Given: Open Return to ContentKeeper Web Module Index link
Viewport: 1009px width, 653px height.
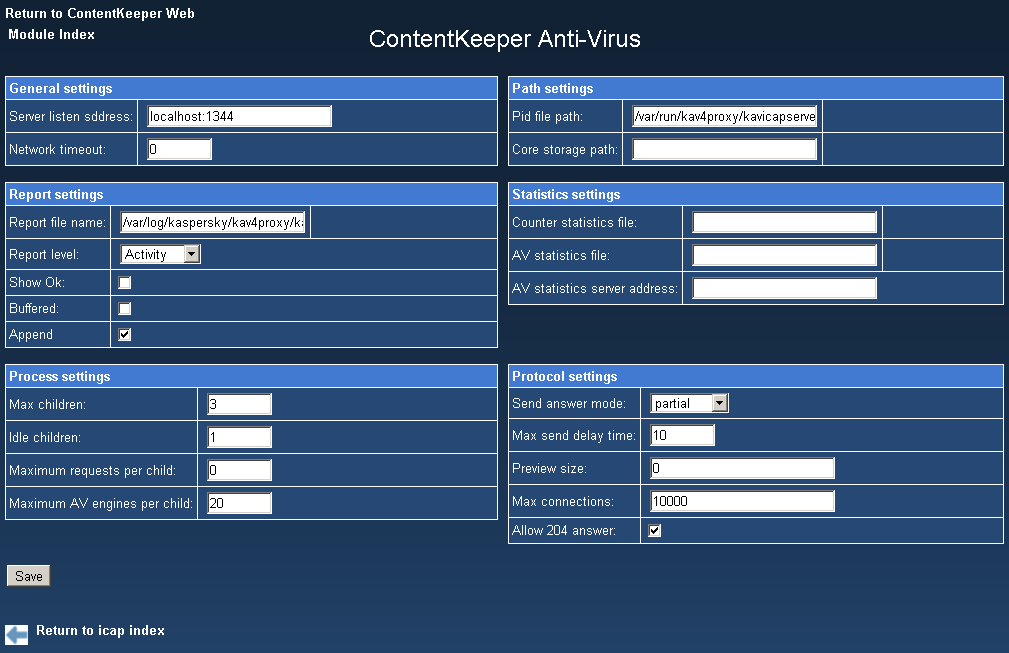Looking at the screenshot, I should (x=100, y=24).
